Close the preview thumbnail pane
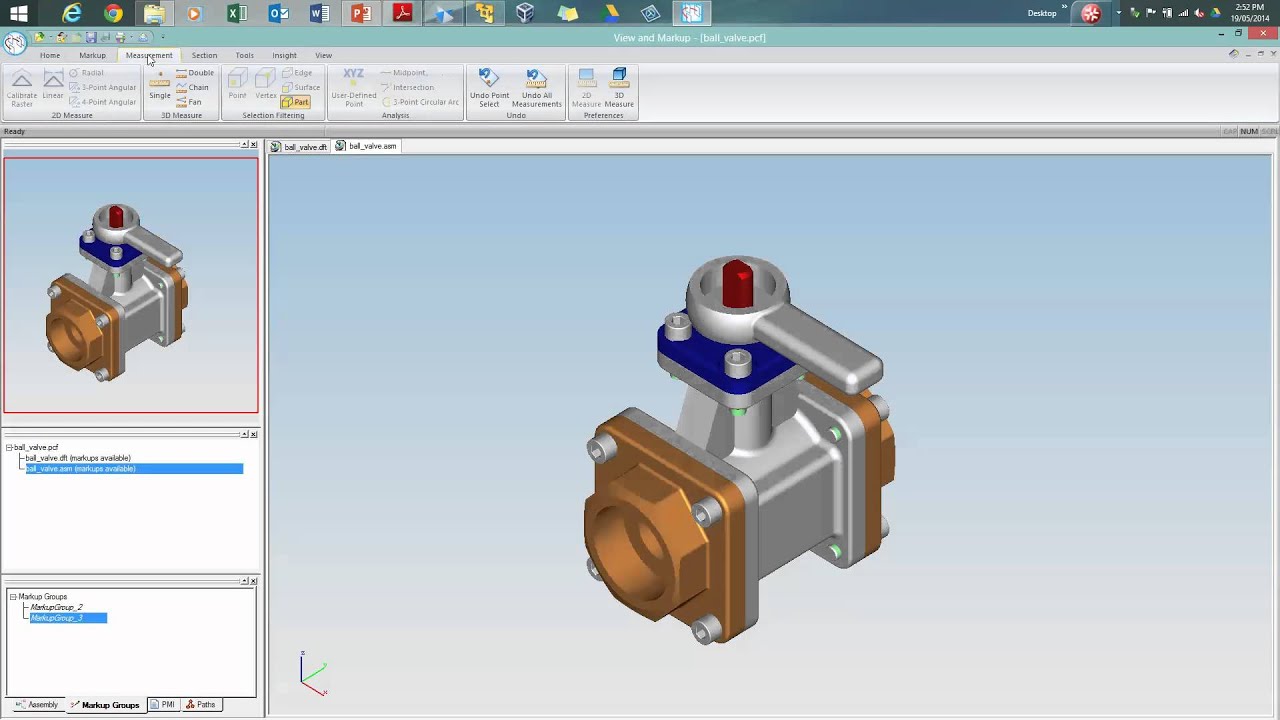 [254, 145]
